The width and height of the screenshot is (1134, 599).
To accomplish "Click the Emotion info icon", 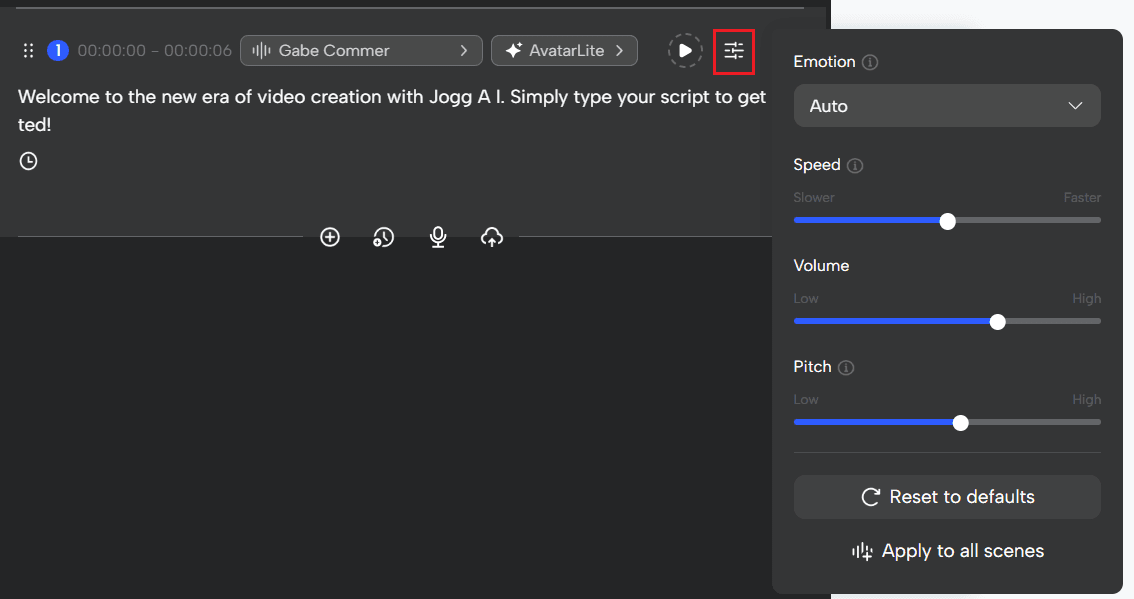I will click(x=869, y=61).
